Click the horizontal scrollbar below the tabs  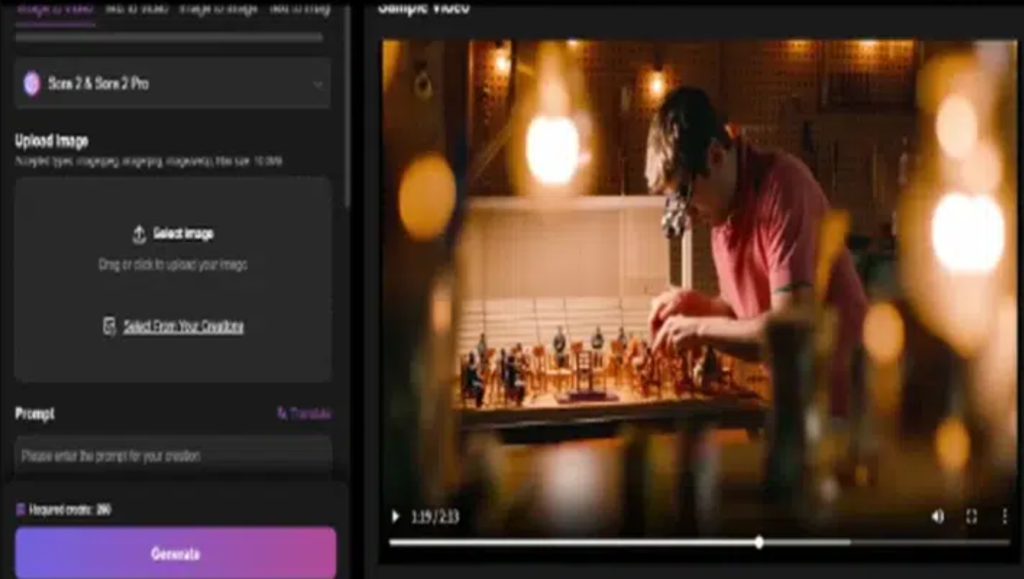[169, 37]
